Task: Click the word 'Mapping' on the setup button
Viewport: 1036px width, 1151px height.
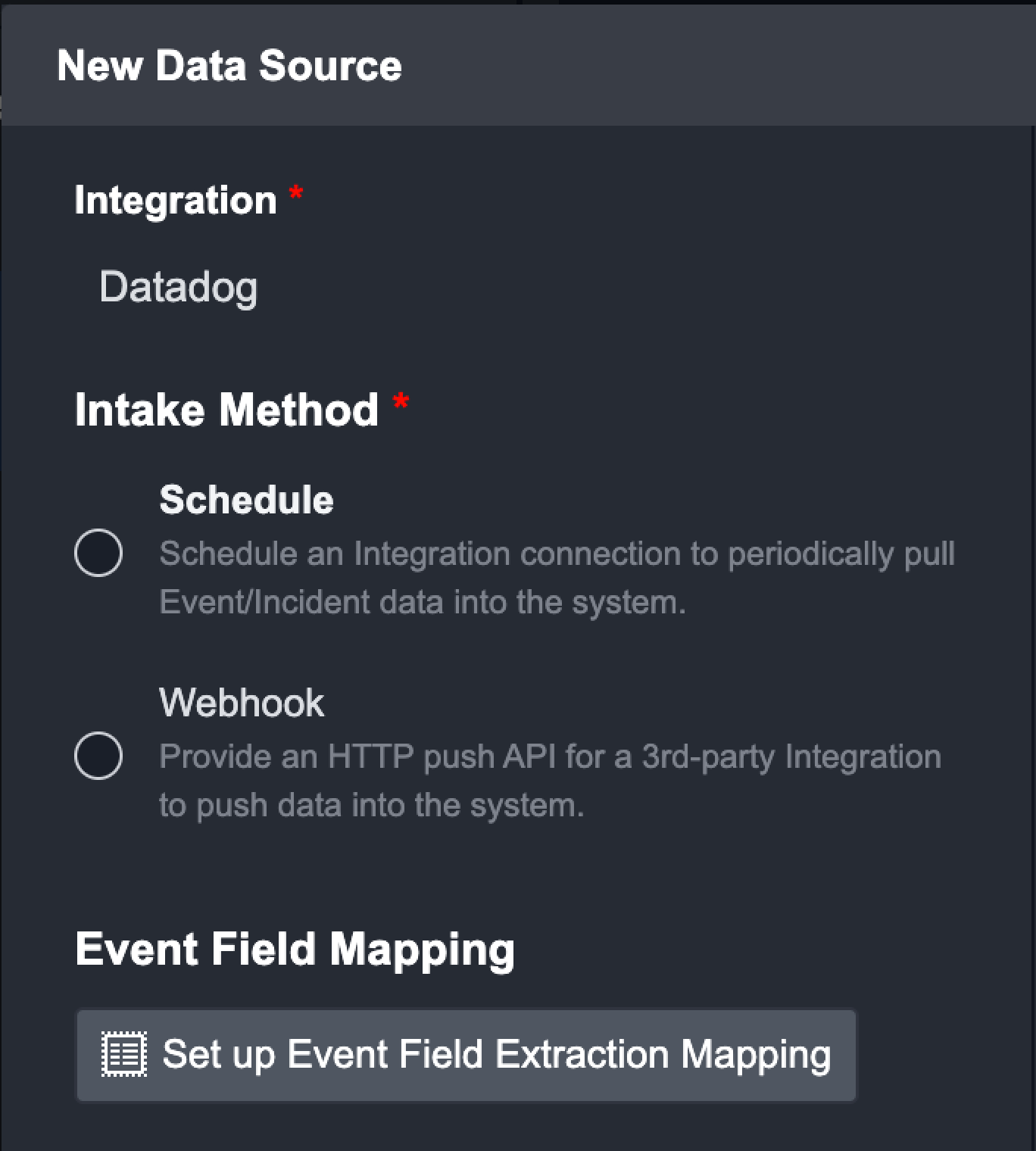Action: [756, 1055]
